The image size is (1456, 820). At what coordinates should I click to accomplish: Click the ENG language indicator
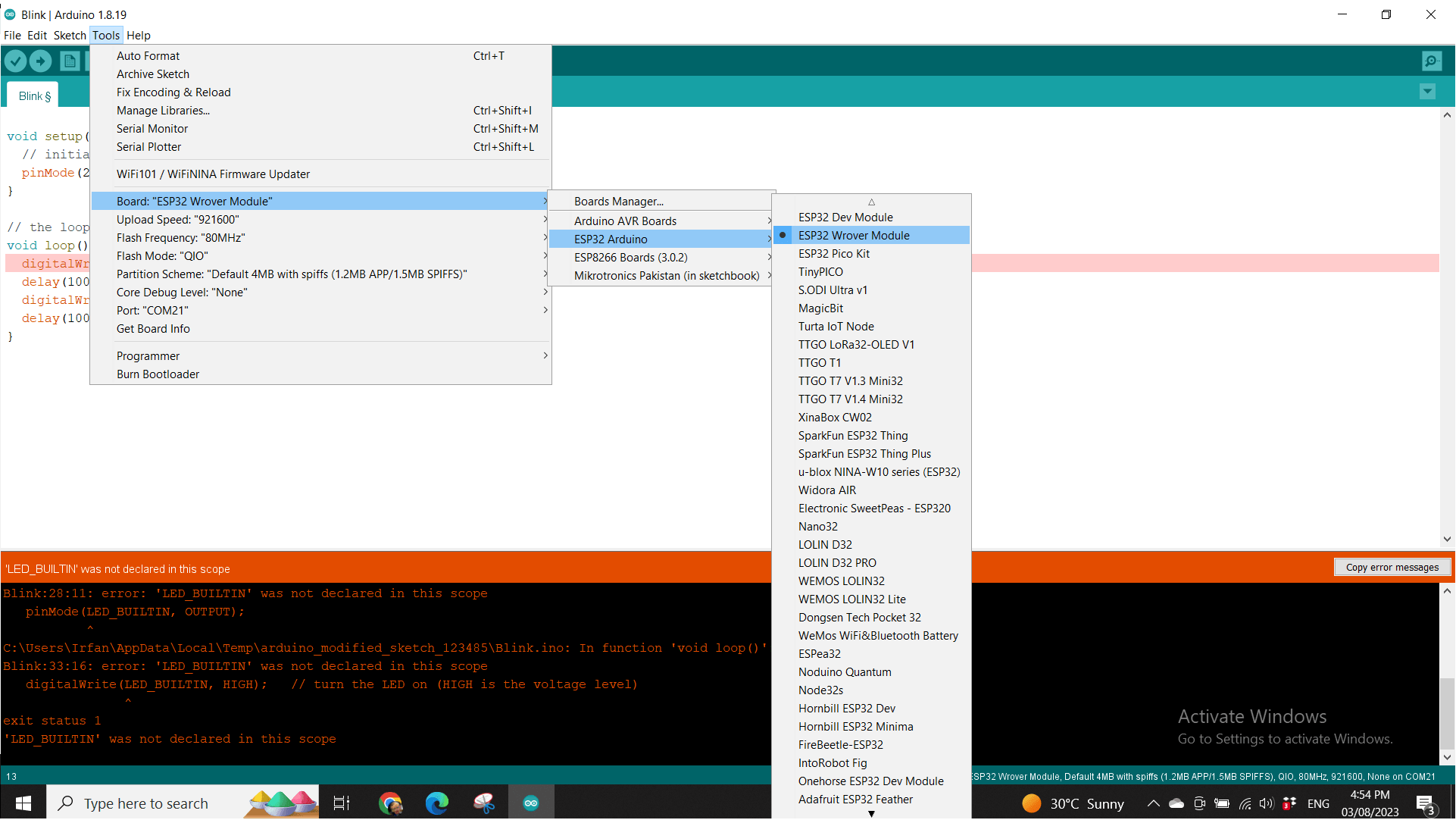click(1318, 803)
